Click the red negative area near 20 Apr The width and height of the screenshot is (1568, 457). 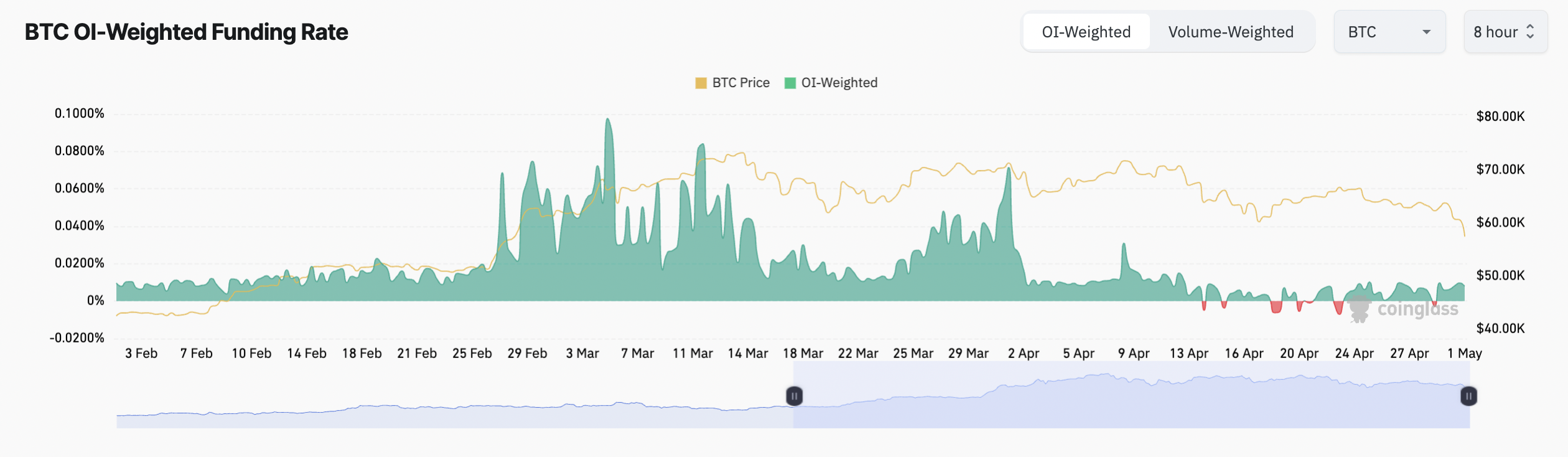click(1276, 307)
